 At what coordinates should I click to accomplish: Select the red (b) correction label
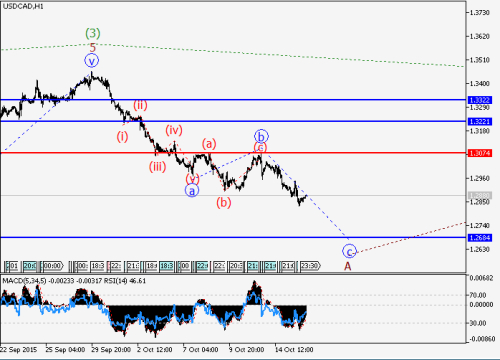coord(224,202)
